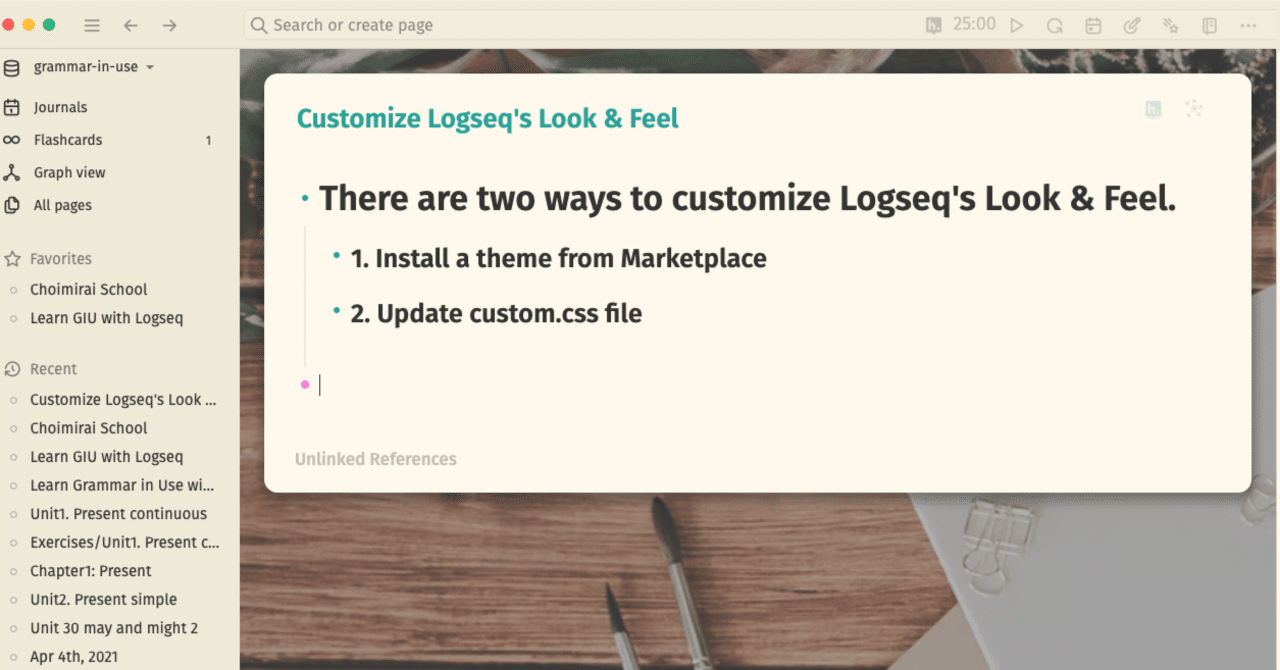Open All pages
Viewport: 1280px width, 670px height.
point(61,205)
